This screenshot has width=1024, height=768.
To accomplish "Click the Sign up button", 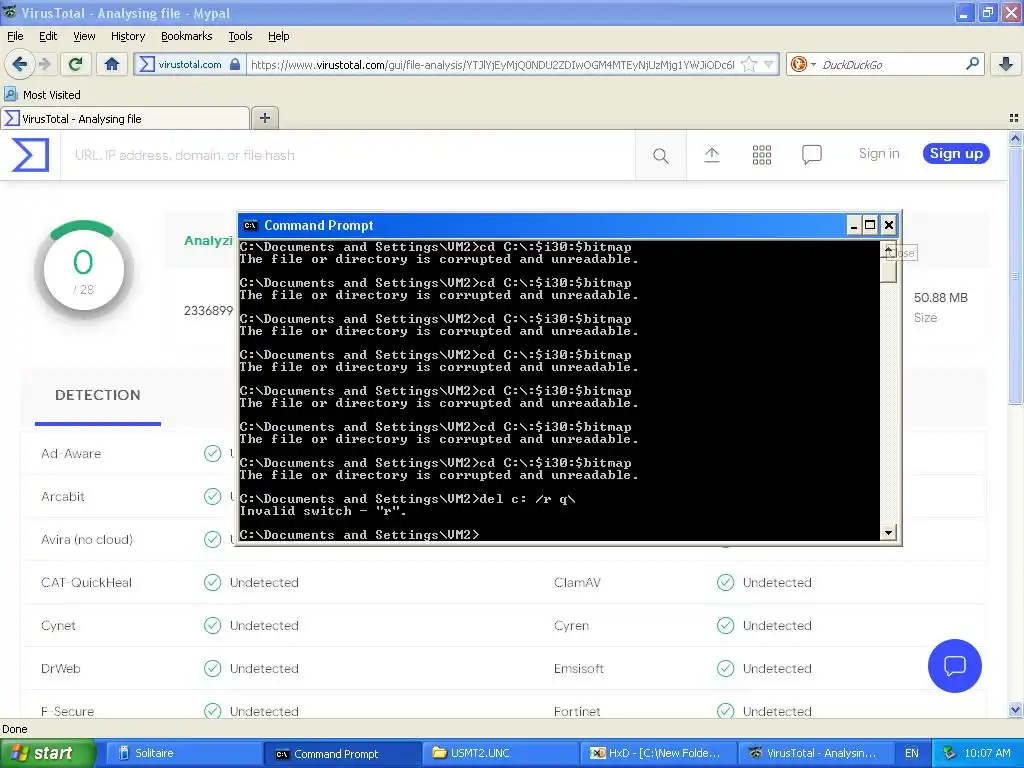I will (x=956, y=153).
